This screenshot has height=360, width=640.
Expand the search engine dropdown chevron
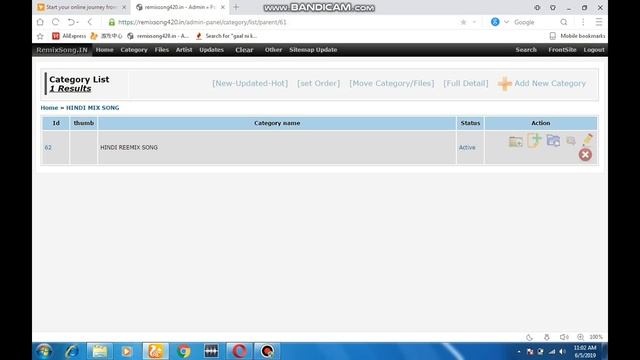tap(506, 22)
